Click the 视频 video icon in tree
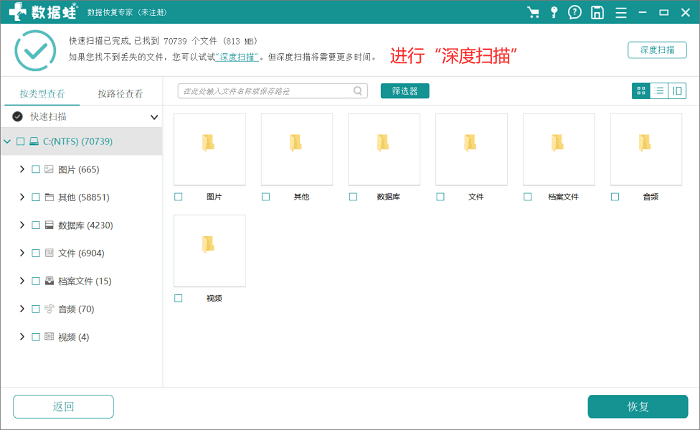700x430 pixels. point(49,337)
